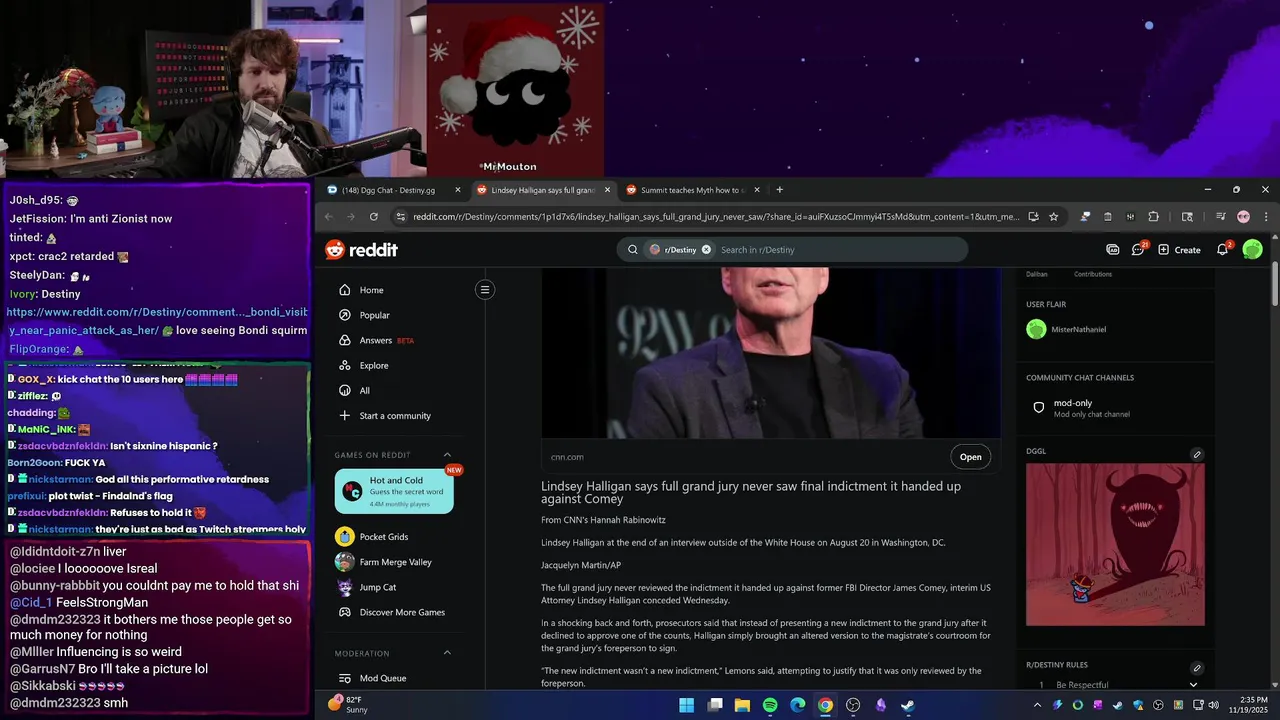1280x720 pixels.
Task: Click the Chrome address bar URL
Action: [716, 217]
